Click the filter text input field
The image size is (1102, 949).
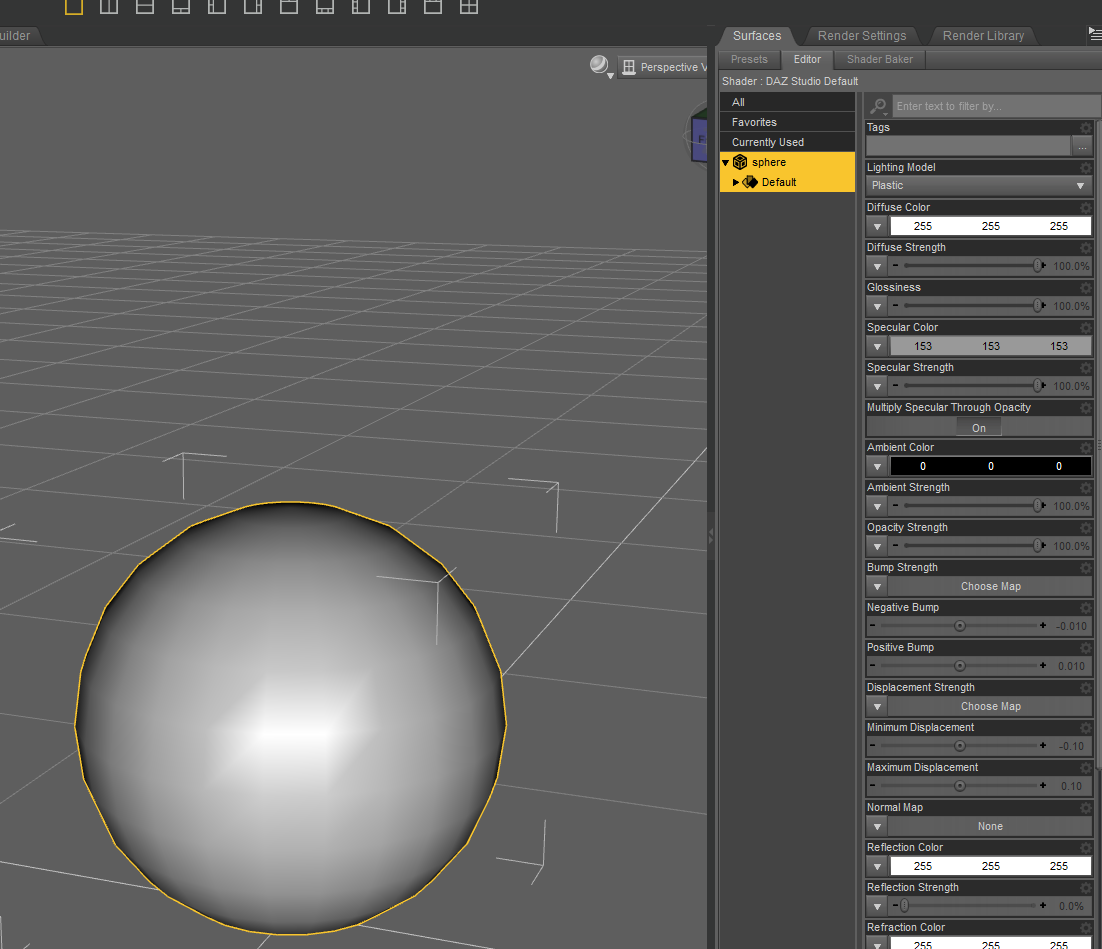point(995,106)
